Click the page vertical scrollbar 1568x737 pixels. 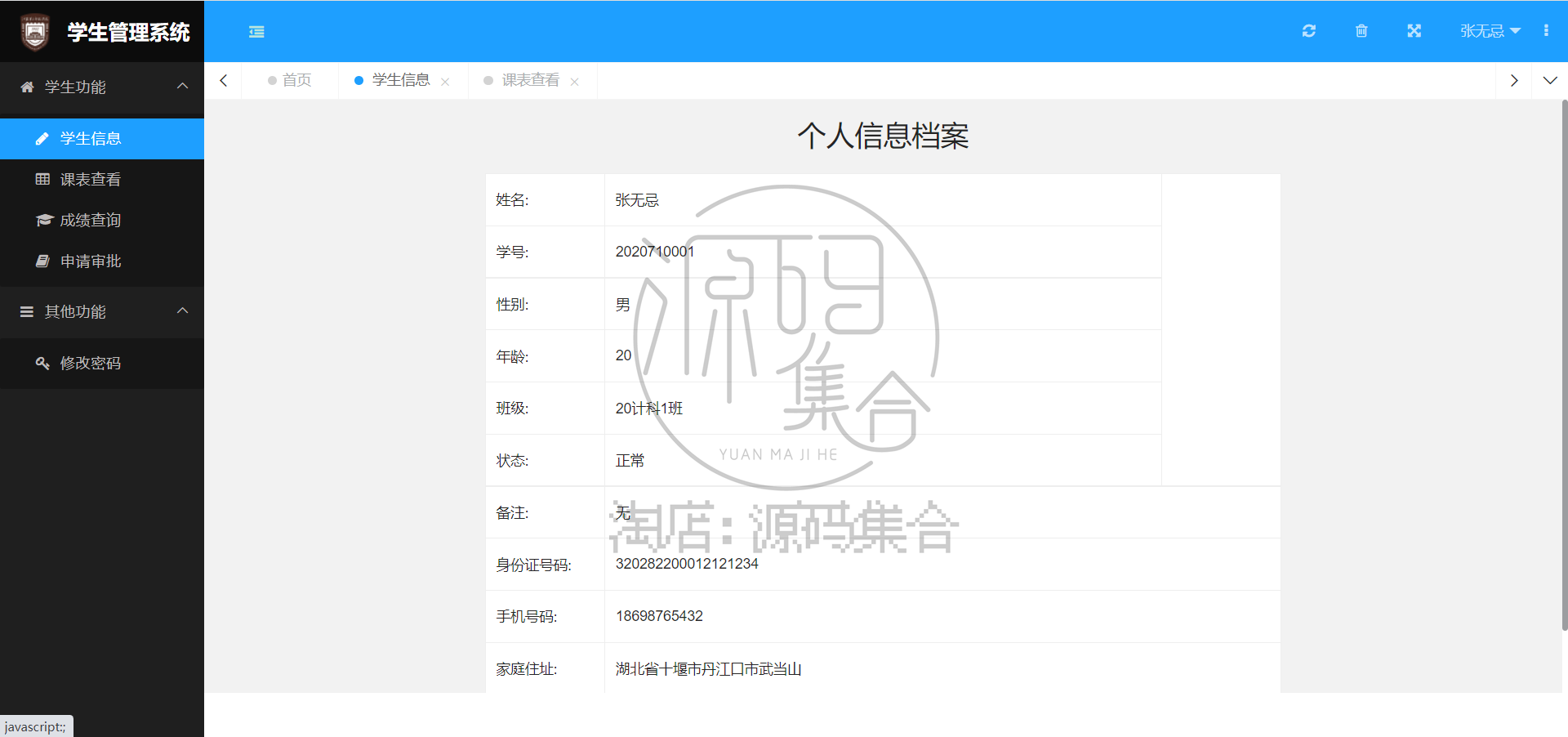pos(1564,365)
